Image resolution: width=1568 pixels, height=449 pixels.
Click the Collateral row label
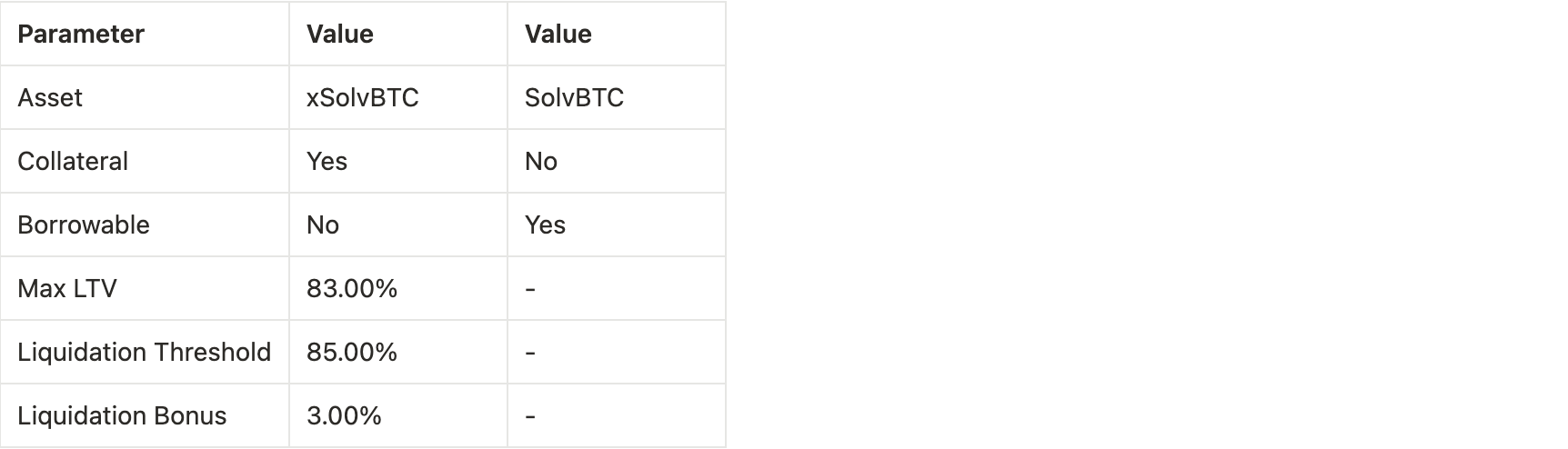click(x=73, y=162)
